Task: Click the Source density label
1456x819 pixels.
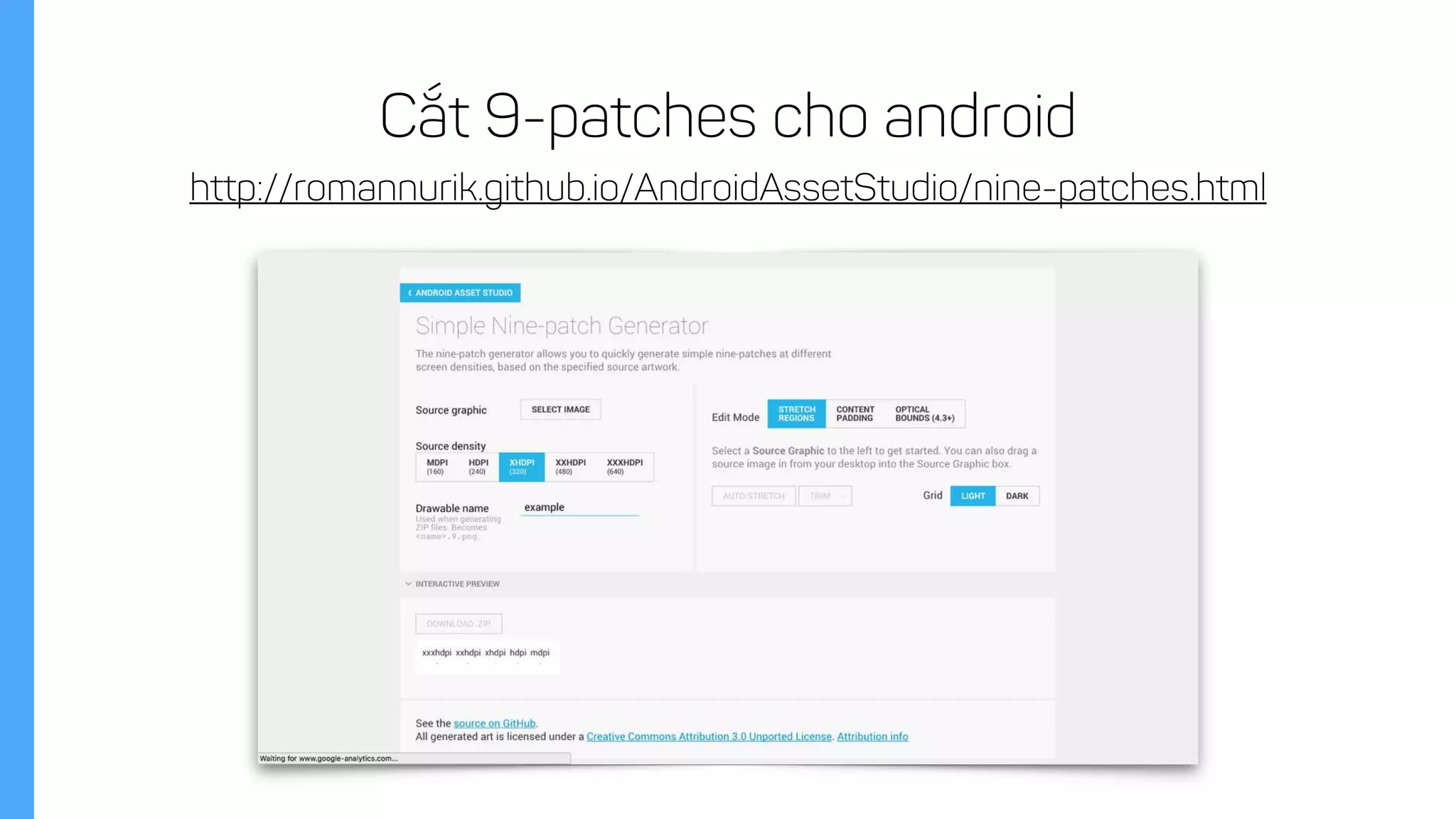Action: pyautogui.click(x=451, y=446)
